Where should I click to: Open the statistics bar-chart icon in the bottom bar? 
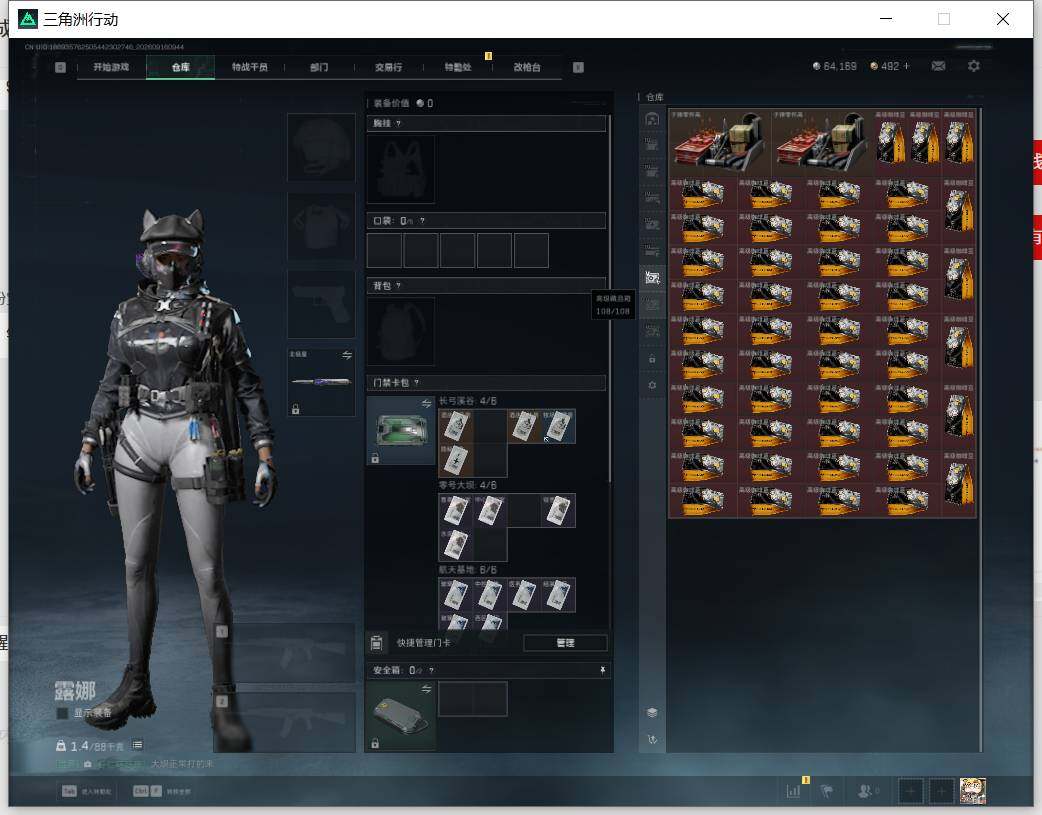[793, 791]
